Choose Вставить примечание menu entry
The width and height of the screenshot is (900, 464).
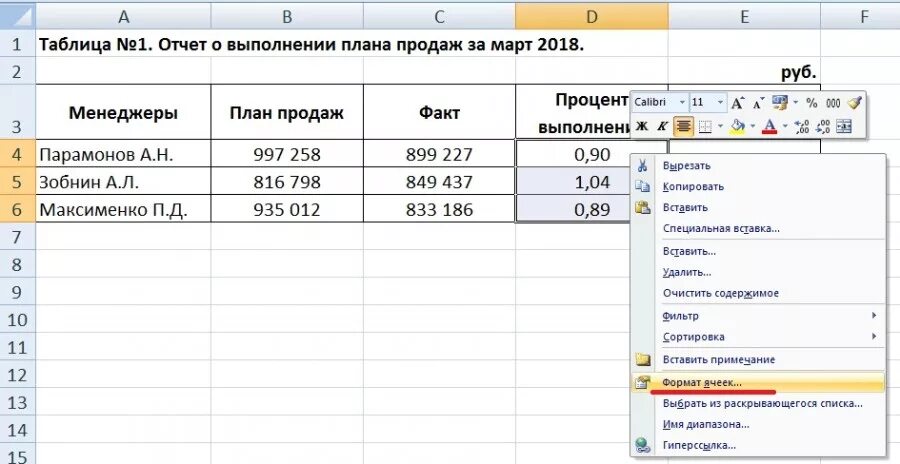[x=758, y=359]
